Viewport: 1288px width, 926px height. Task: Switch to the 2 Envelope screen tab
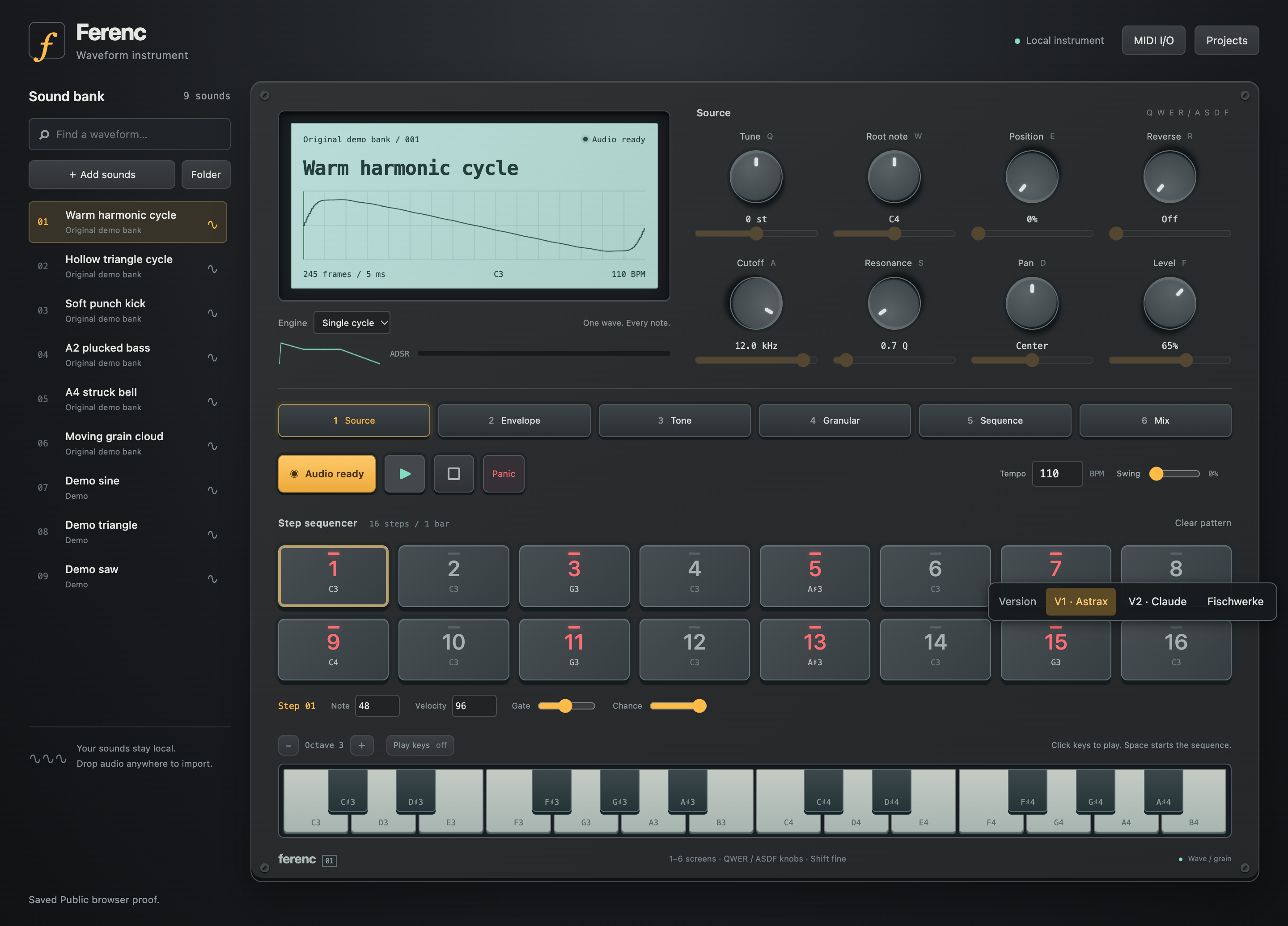pyautogui.click(x=514, y=421)
